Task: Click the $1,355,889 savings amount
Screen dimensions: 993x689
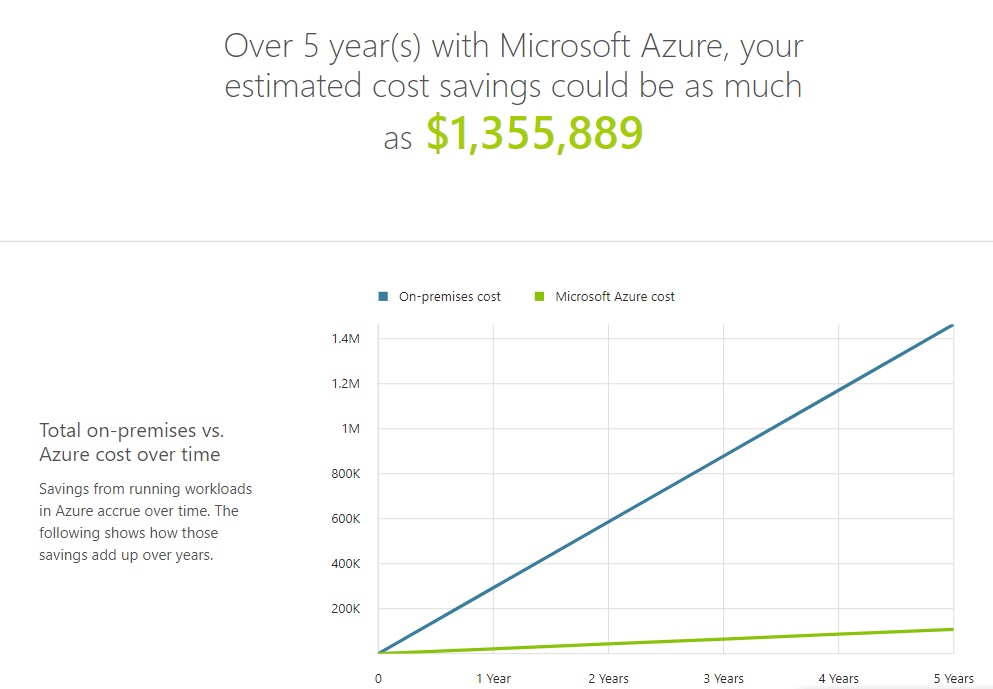Action: pos(534,134)
